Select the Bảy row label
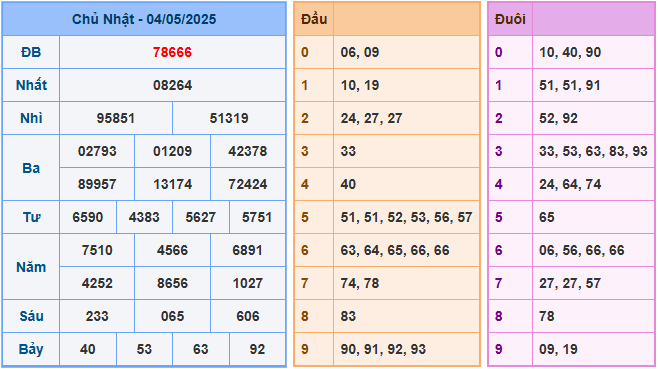Screen dimensions: 658x369 click(31, 350)
